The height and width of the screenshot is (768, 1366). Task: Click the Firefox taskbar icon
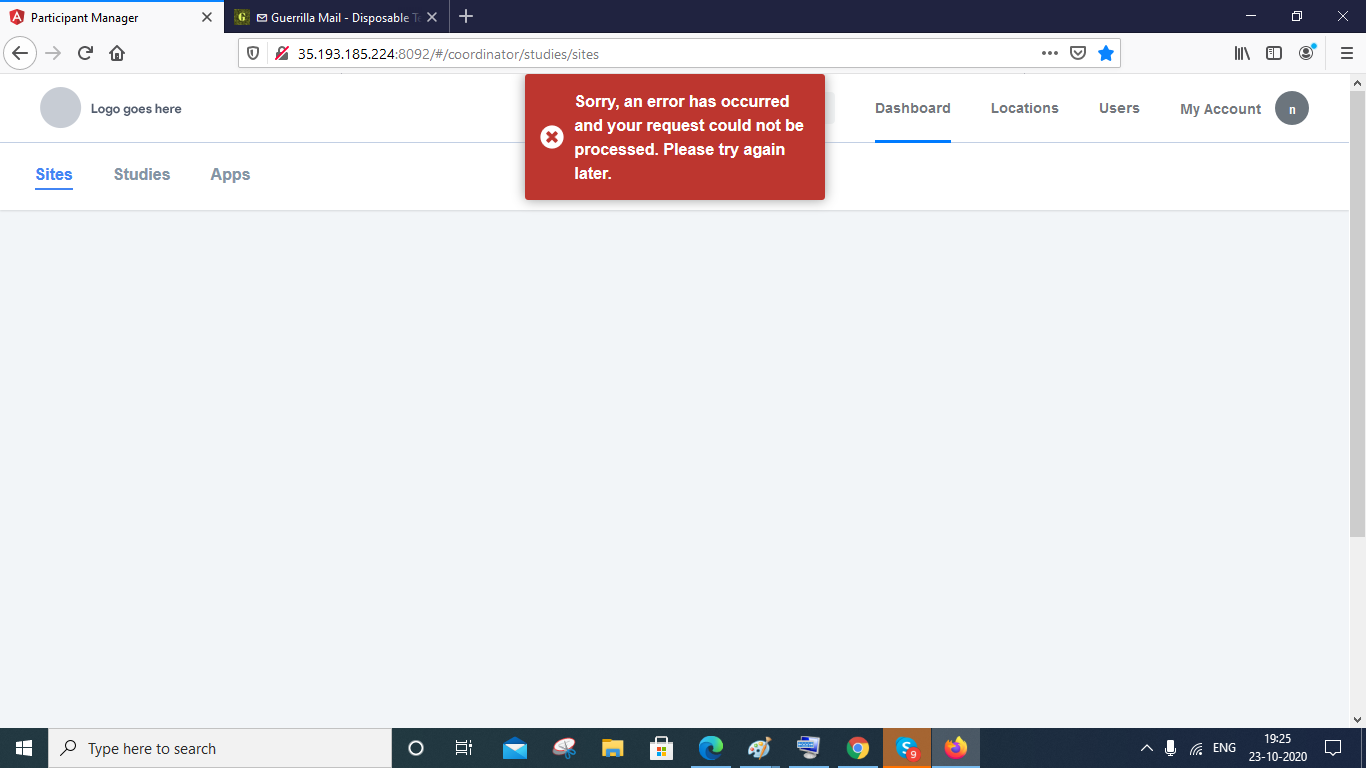[x=956, y=748]
